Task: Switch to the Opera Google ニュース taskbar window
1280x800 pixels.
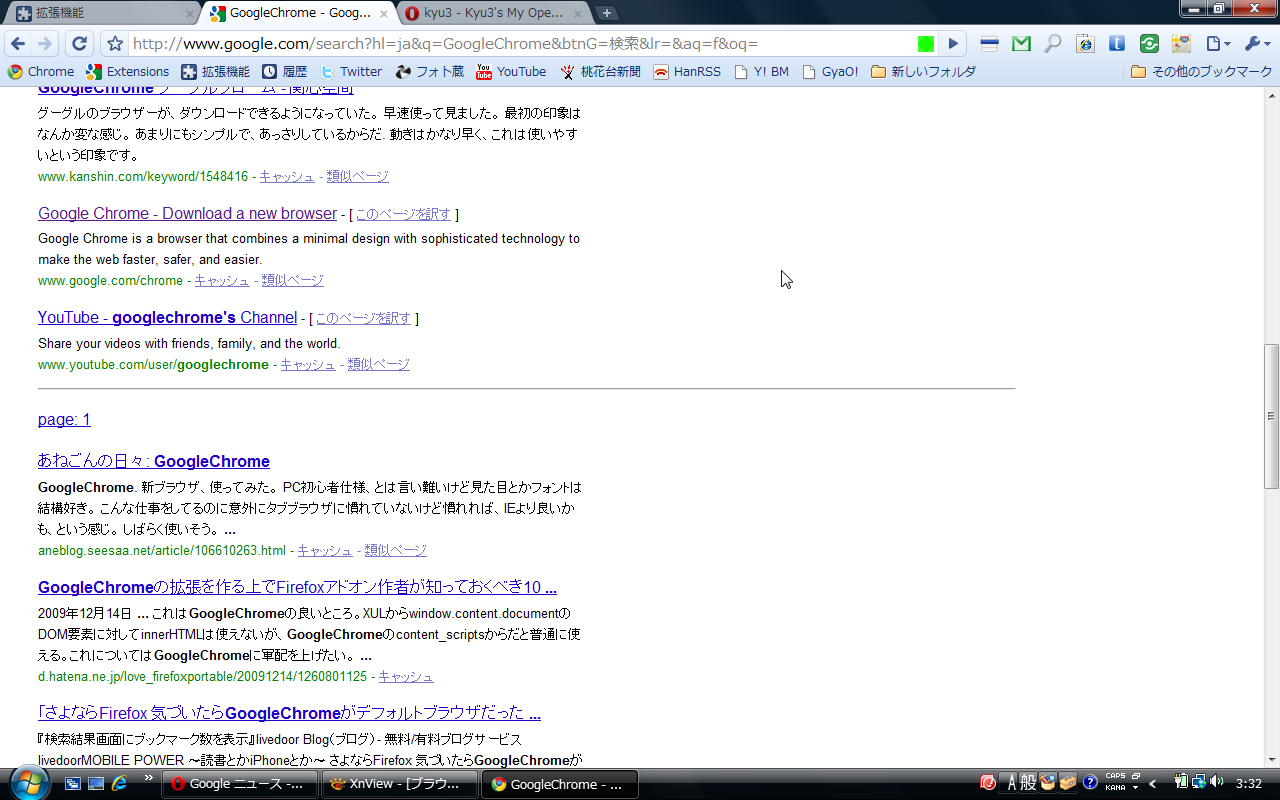Action: [x=240, y=784]
